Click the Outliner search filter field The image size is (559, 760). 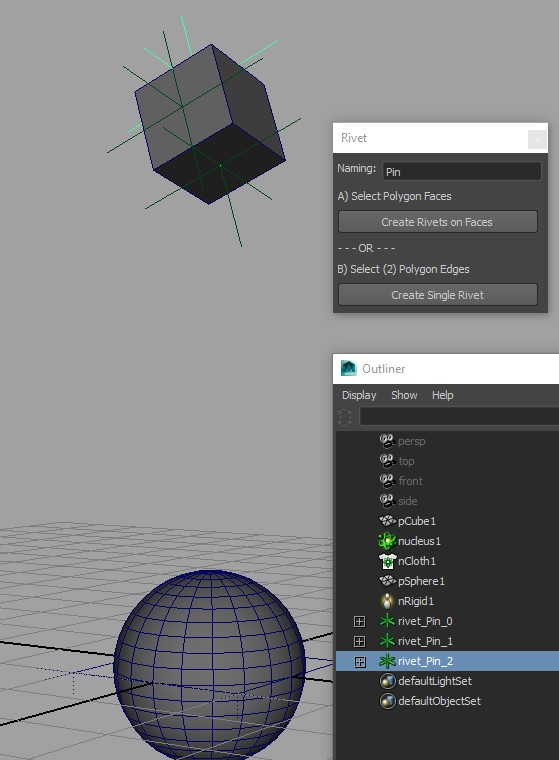point(459,417)
